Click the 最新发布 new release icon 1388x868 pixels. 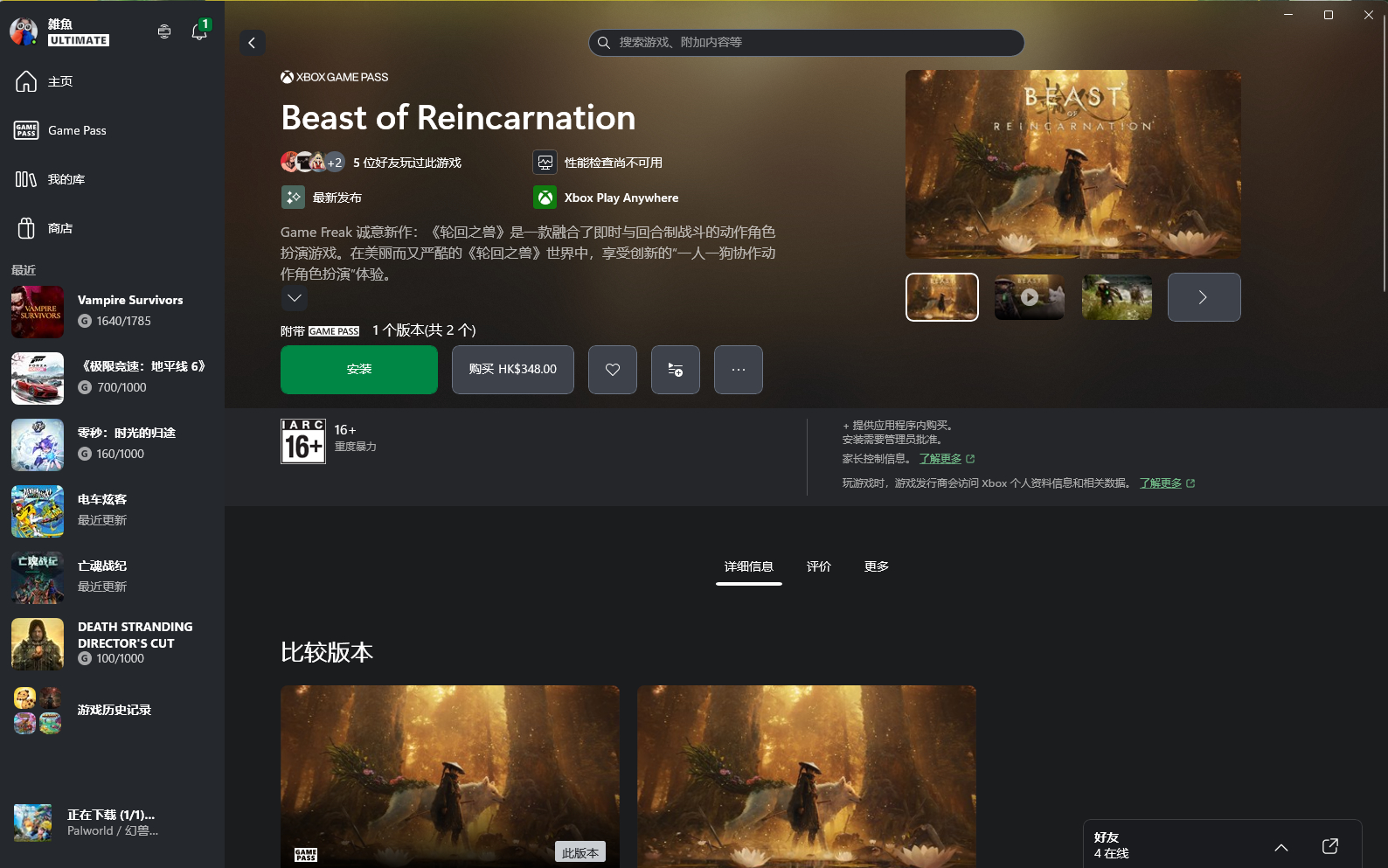point(293,198)
